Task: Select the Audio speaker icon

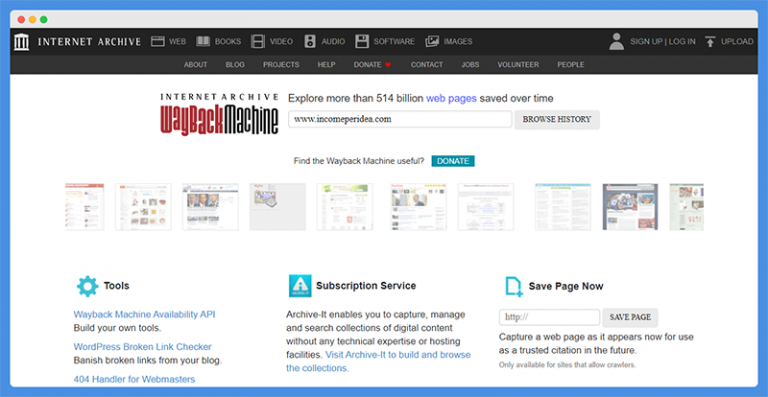Action: (x=310, y=42)
